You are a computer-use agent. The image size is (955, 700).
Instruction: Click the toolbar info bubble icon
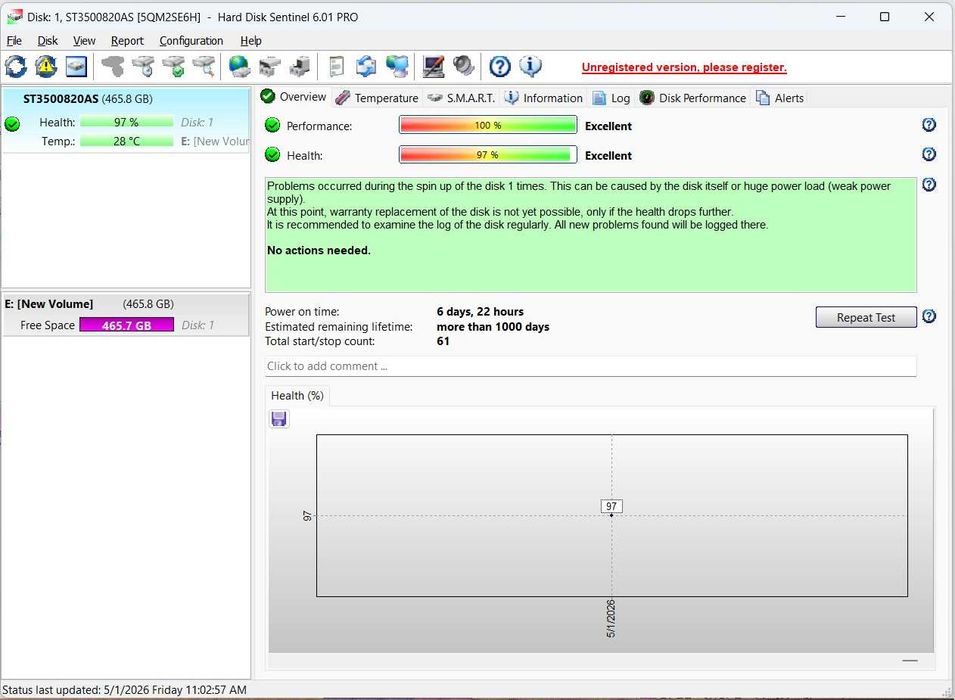coord(530,66)
